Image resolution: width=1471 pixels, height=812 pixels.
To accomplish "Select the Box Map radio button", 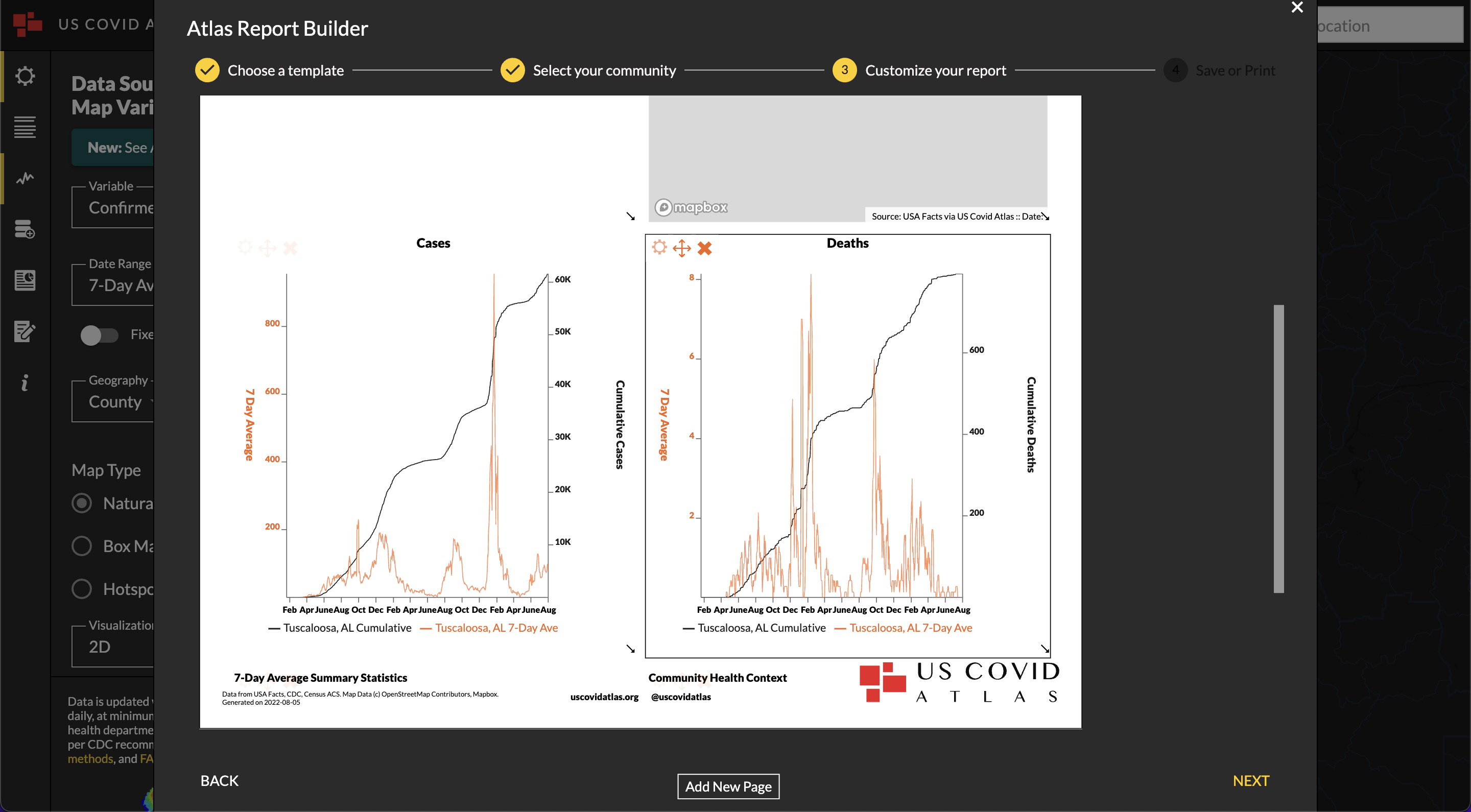I will click(x=82, y=546).
